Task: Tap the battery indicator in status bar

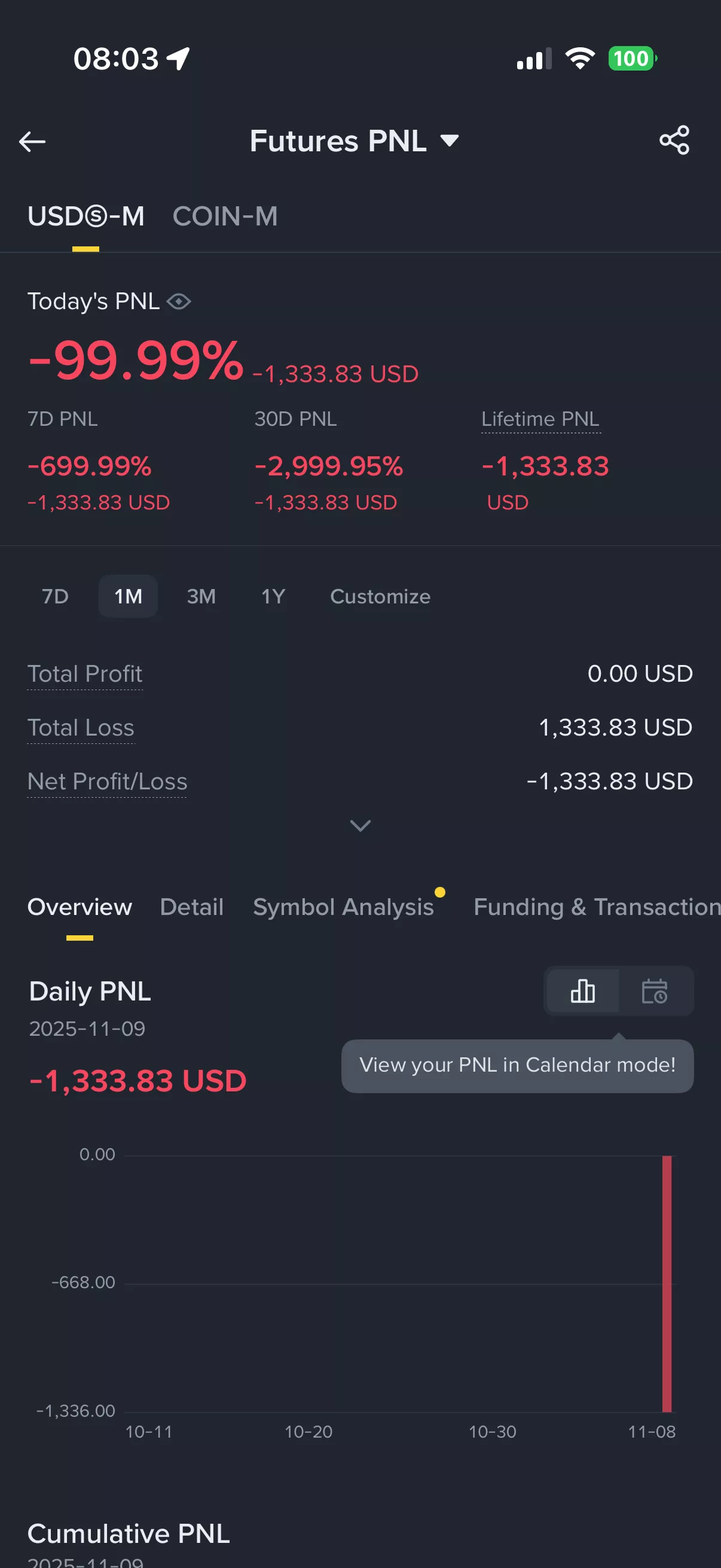Action: [633, 59]
